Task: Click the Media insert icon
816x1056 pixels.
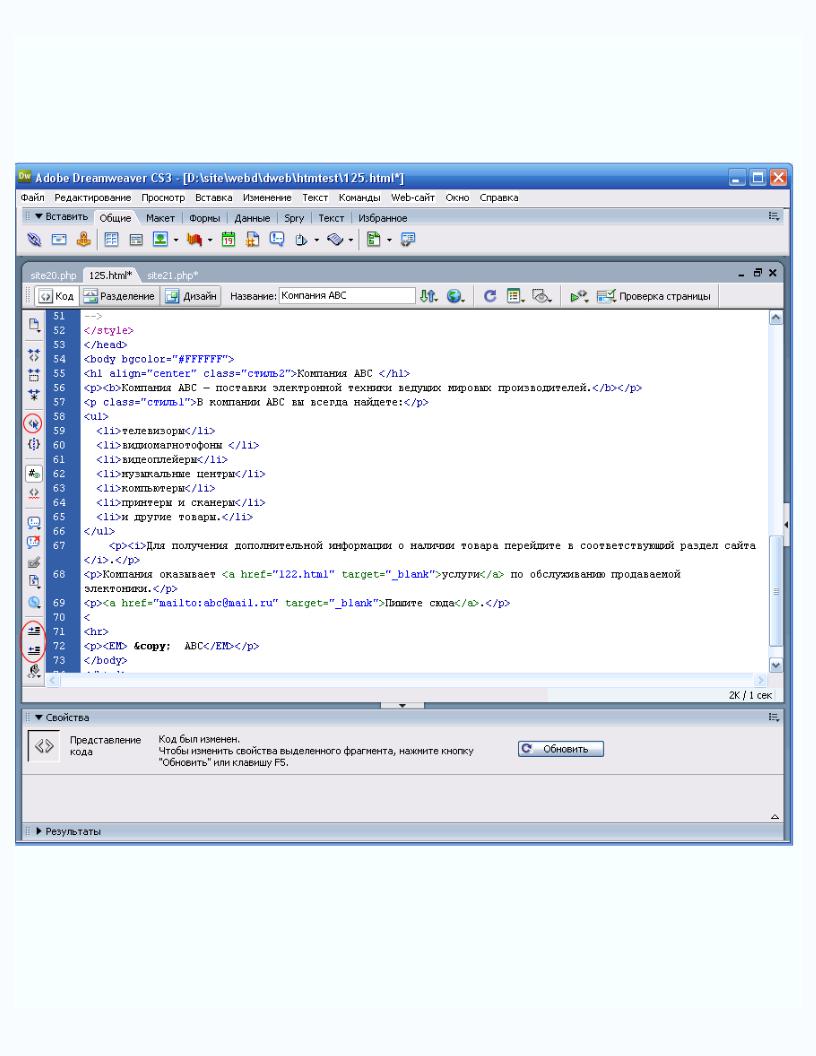Action: (x=195, y=240)
